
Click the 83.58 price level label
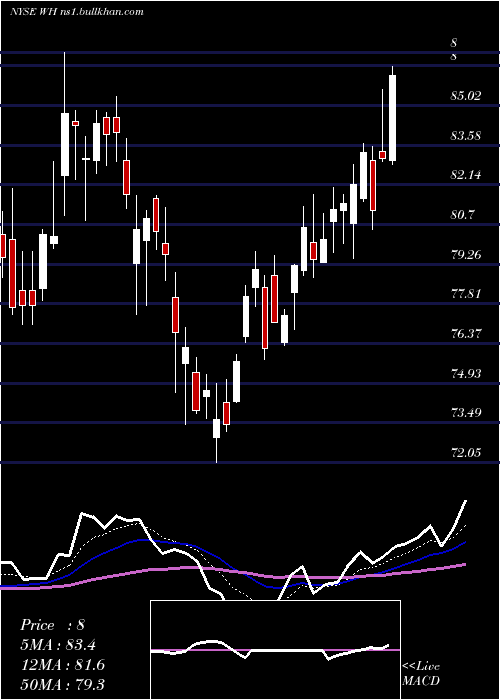tap(466, 135)
